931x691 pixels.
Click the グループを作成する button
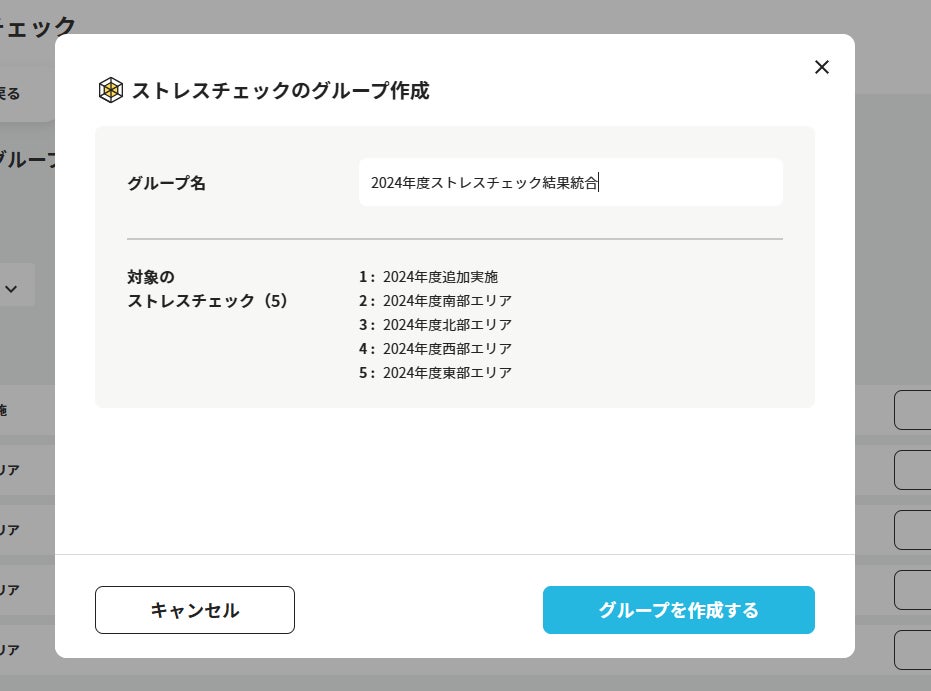[678, 610]
